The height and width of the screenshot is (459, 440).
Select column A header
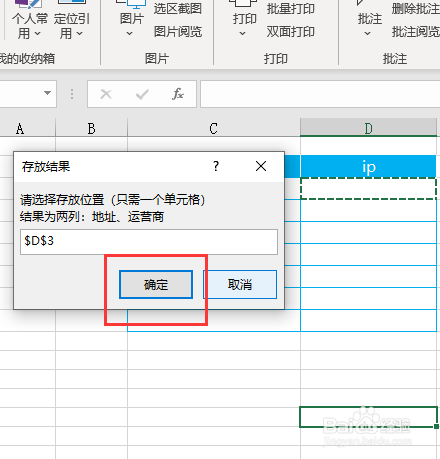20,128
